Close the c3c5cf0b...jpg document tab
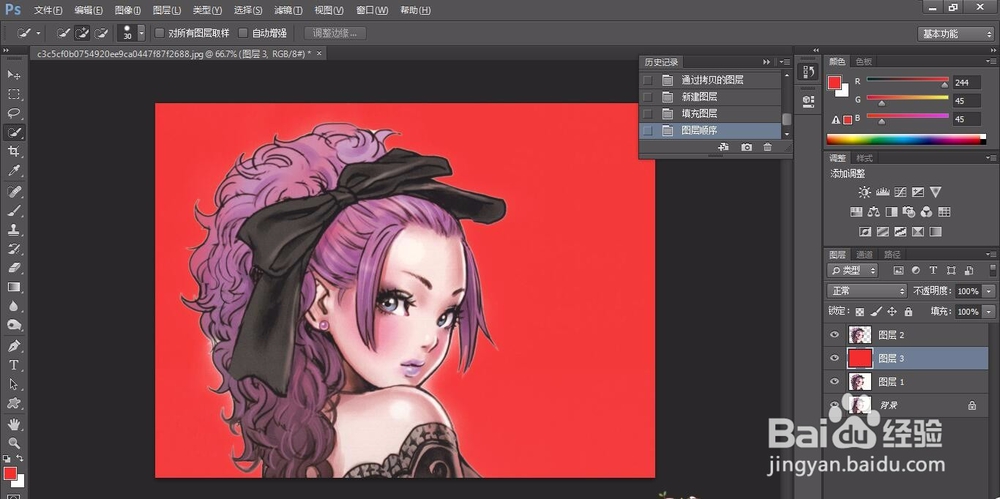The width and height of the screenshot is (1000, 499). [319, 54]
